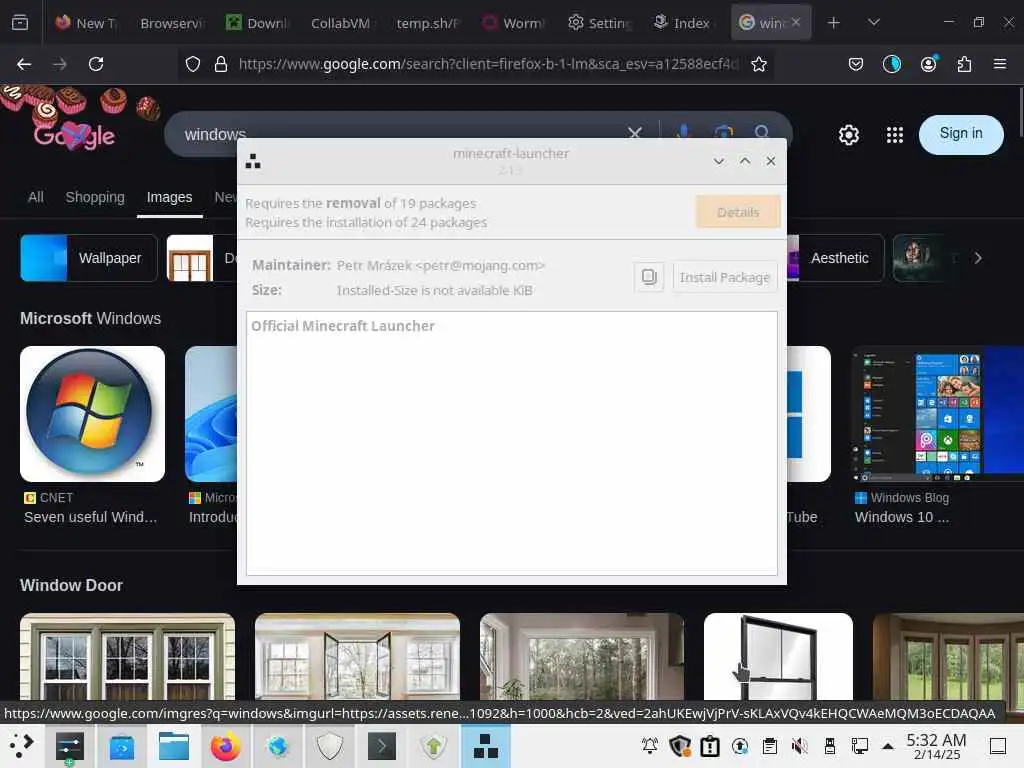Reload the current page
1024x768 pixels.
[96, 64]
